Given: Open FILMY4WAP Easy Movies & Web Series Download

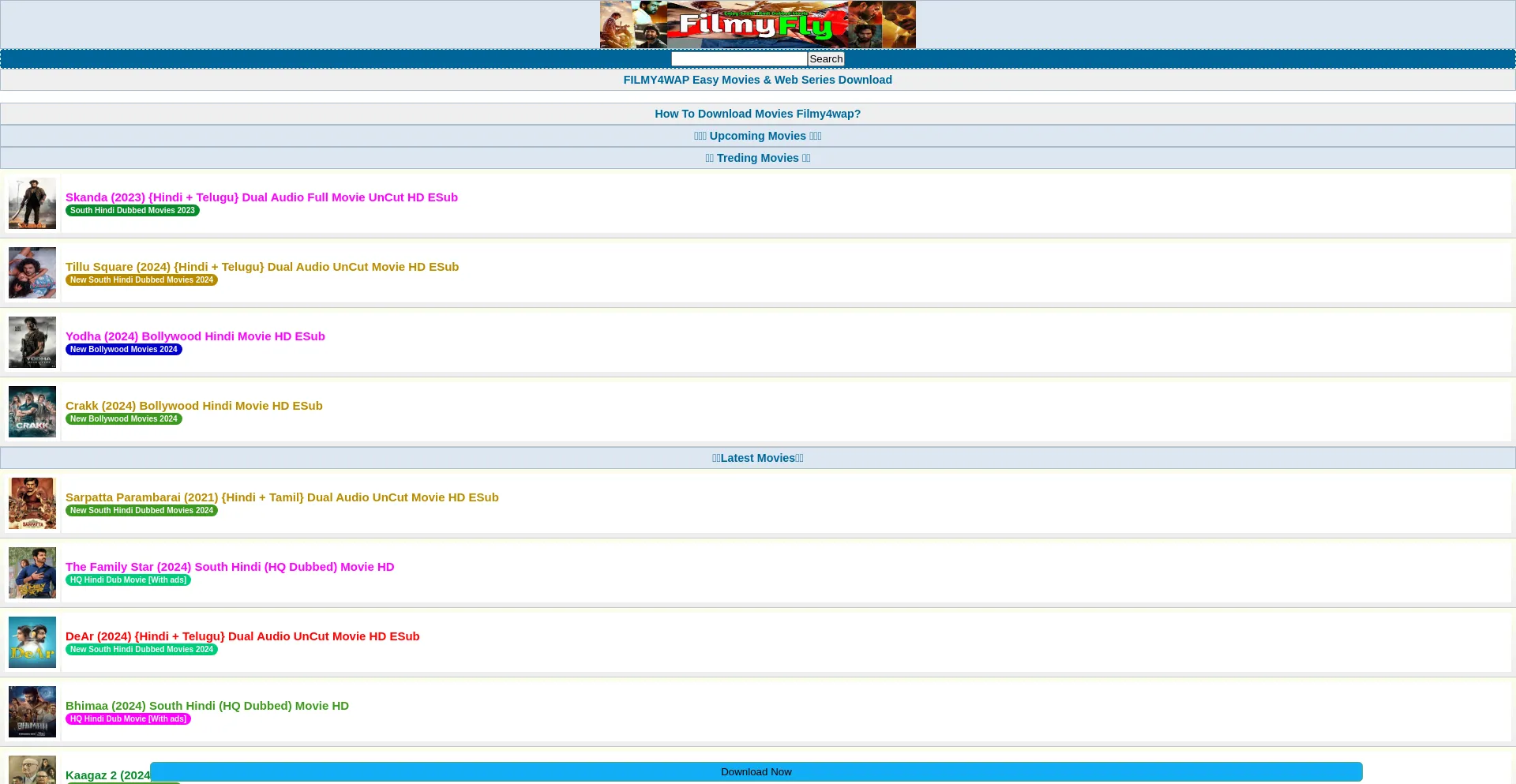Looking at the screenshot, I should [x=757, y=80].
